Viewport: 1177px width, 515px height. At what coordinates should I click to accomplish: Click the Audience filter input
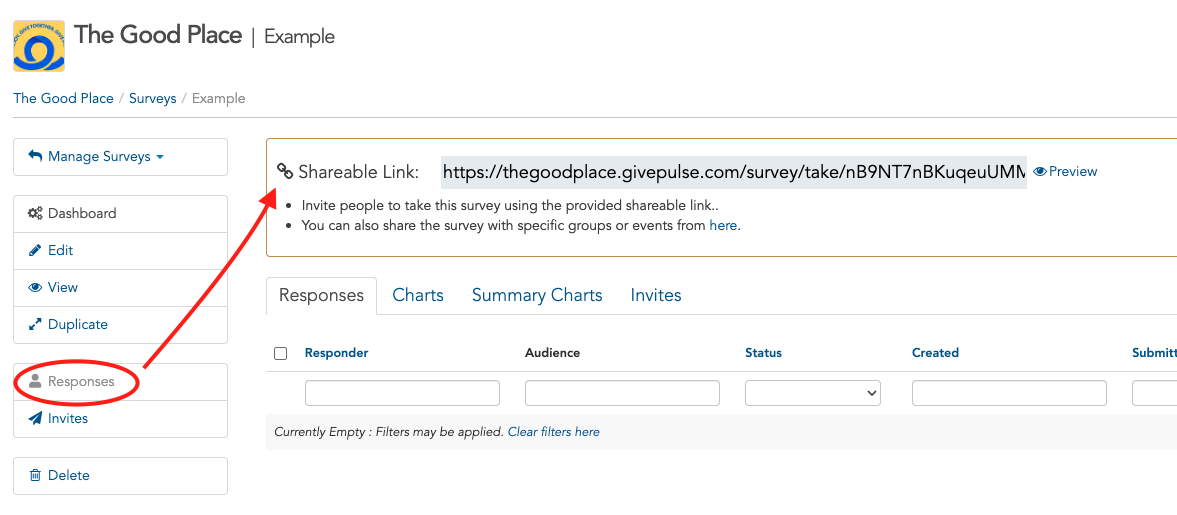[x=622, y=393]
